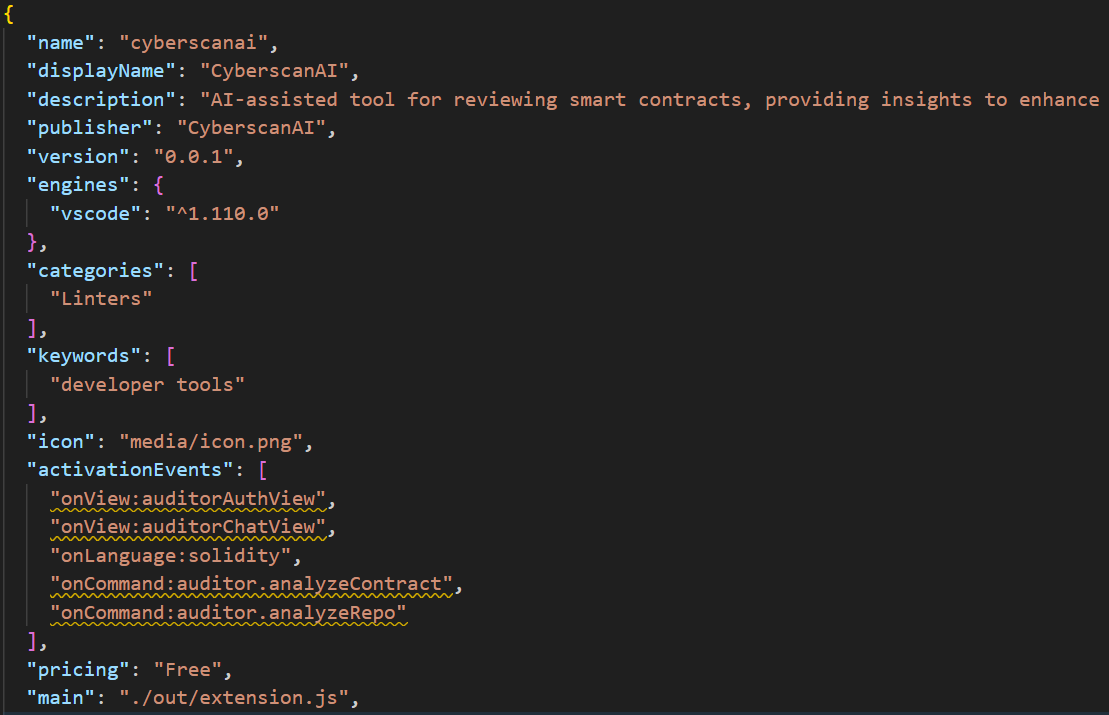Select the "CyberscanAI" displayName value

(x=274, y=71)
